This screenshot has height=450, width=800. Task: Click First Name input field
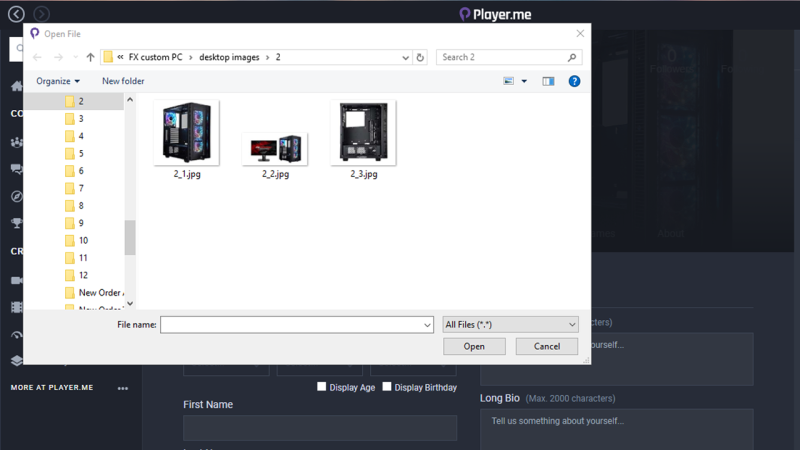[320, 428]
